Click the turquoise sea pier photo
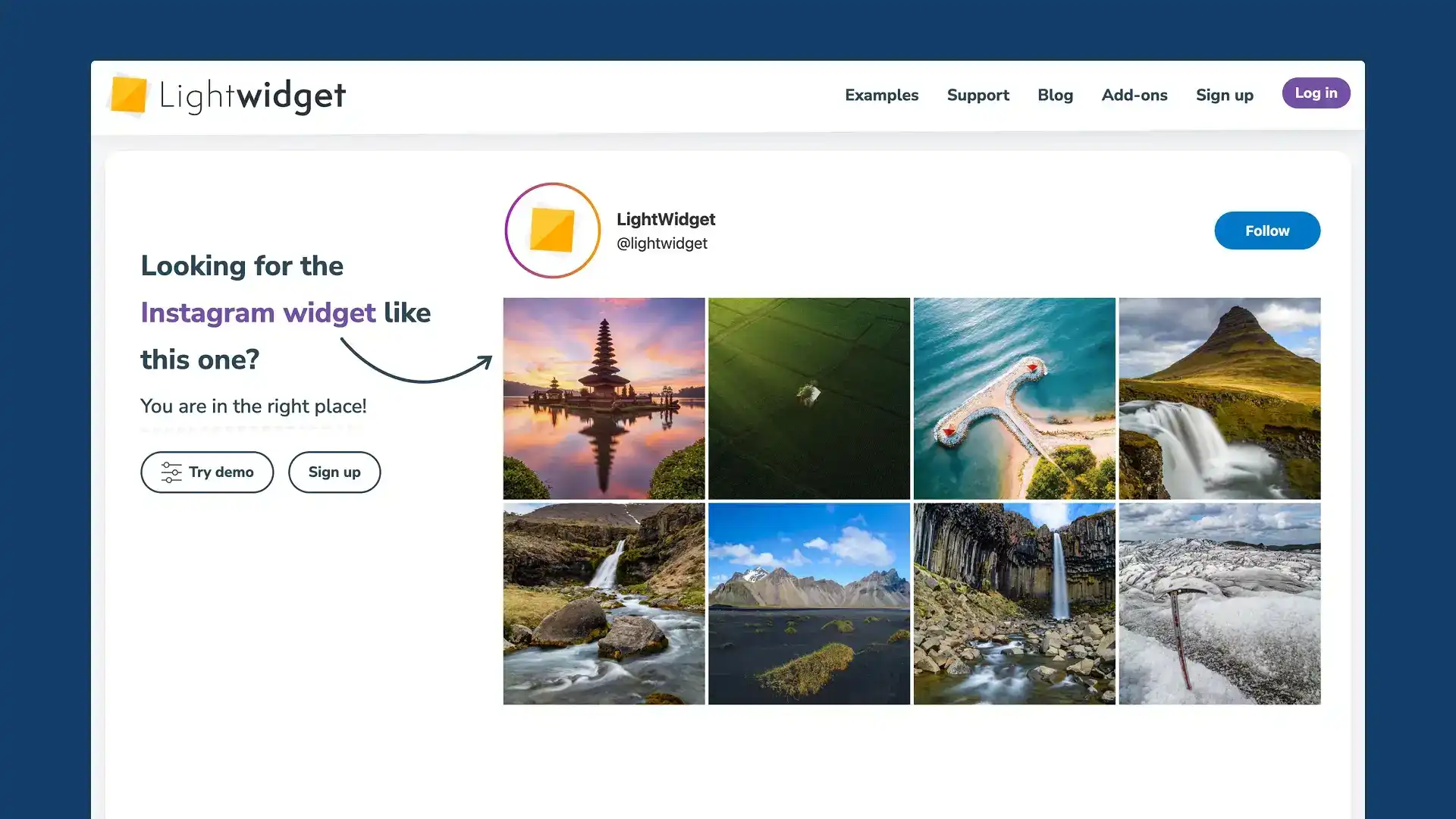Viewport: 1456px width, 819px height. click(x=1015, y=397)
